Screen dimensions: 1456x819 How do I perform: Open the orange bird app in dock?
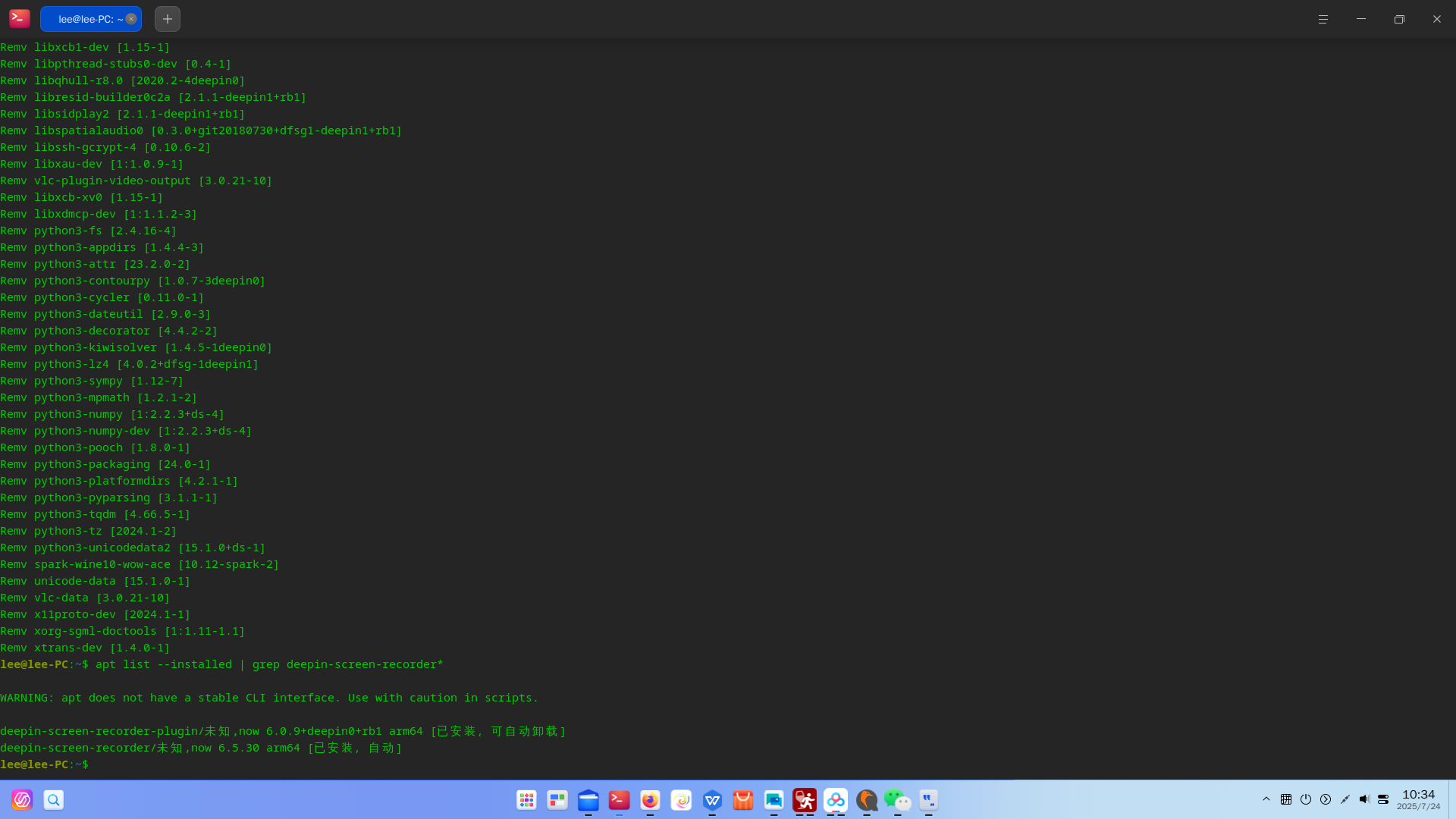(867, 799)
